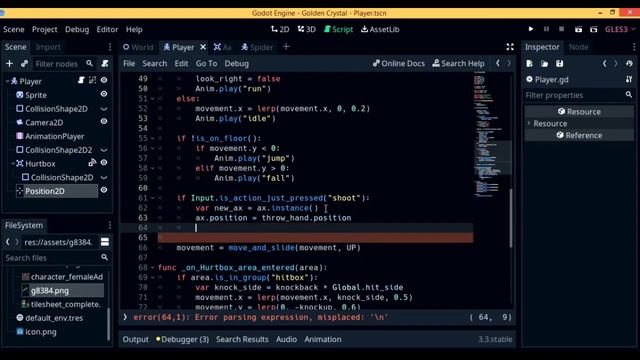This screenshot has height=360, width=640.
Task: Click the filter nodes search magnifier
Action: coord(89,63)
